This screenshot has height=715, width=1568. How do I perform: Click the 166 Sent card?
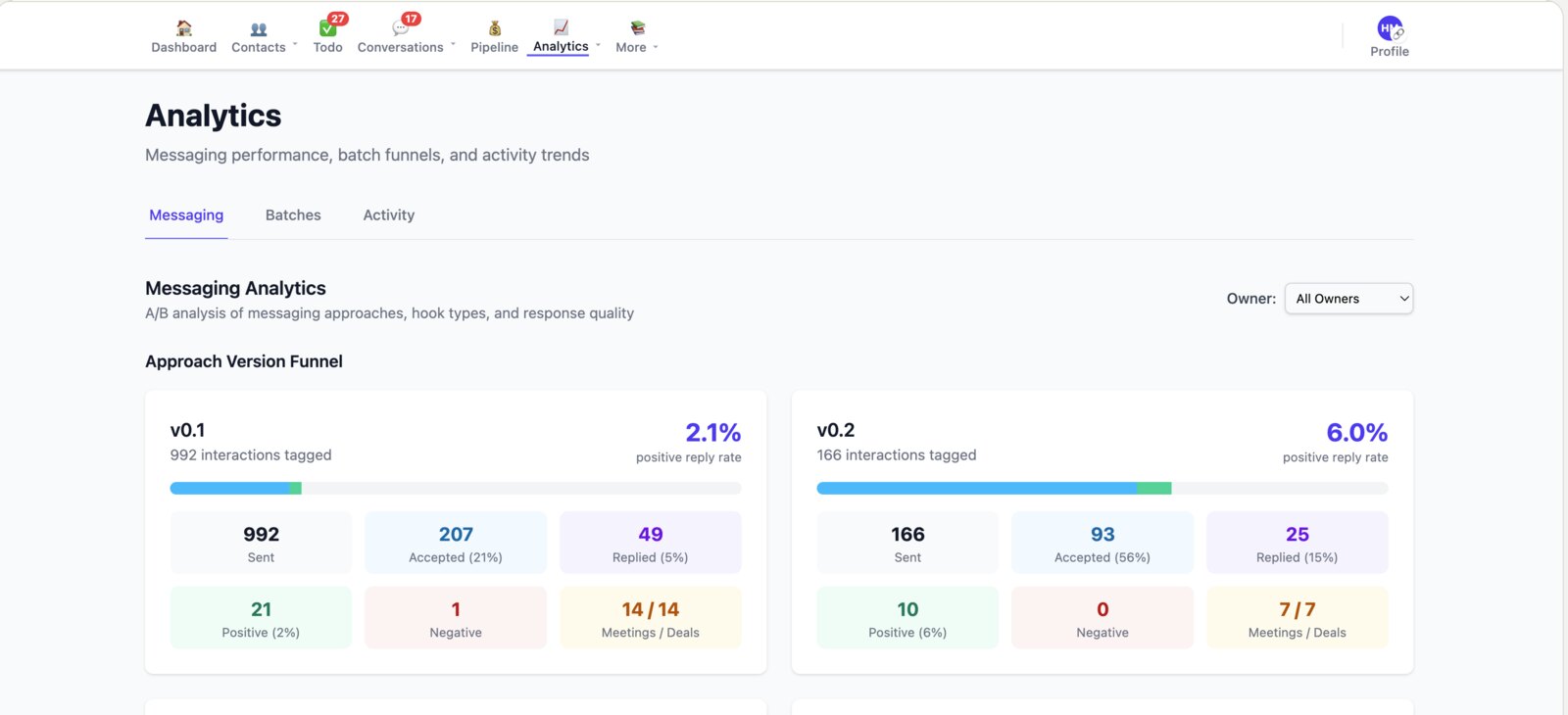point(907,543)
